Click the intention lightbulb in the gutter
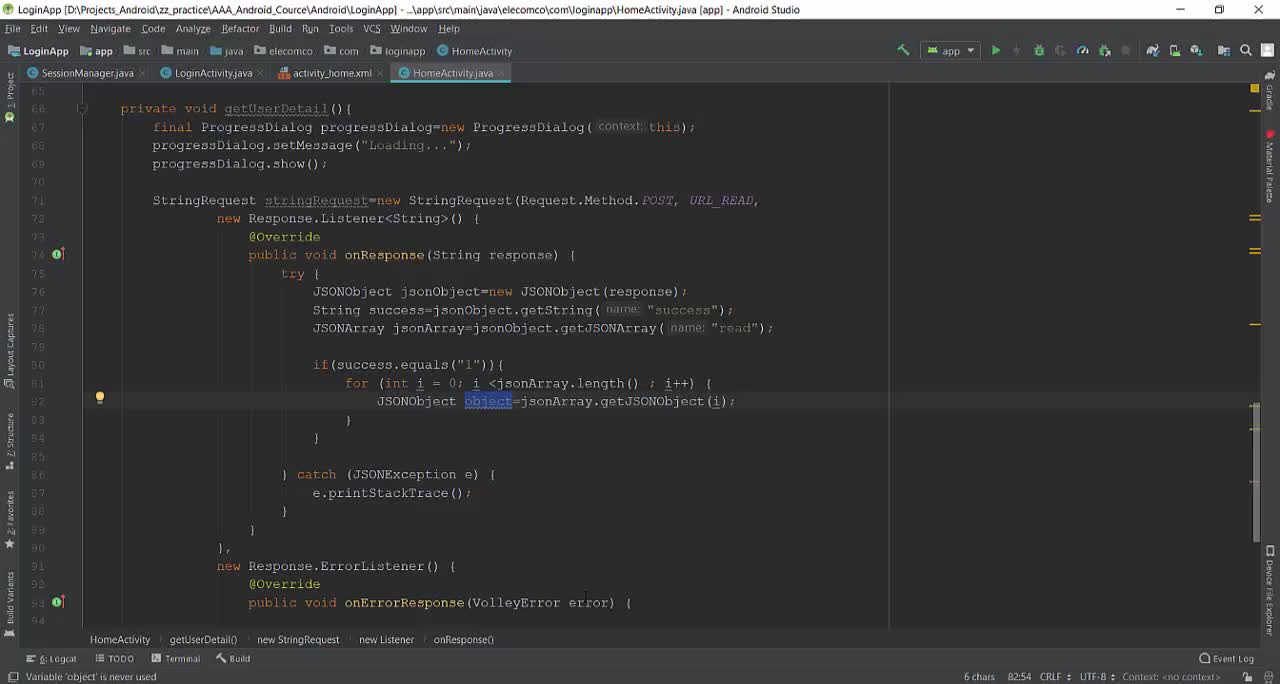The width and height of the screenshot is (1280, 684). (x=100, y=398)
